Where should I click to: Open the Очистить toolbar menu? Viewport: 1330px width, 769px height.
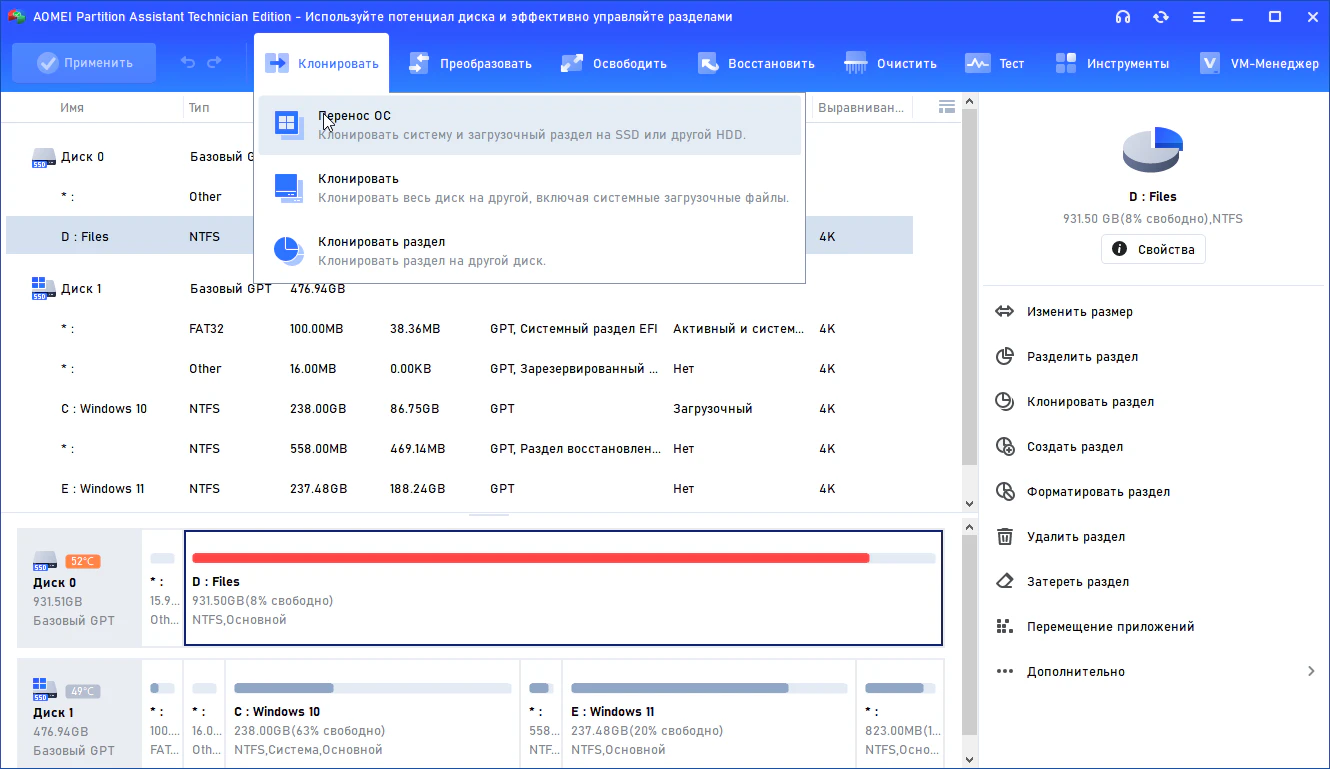pyautogui.click(x=890, y=63)
